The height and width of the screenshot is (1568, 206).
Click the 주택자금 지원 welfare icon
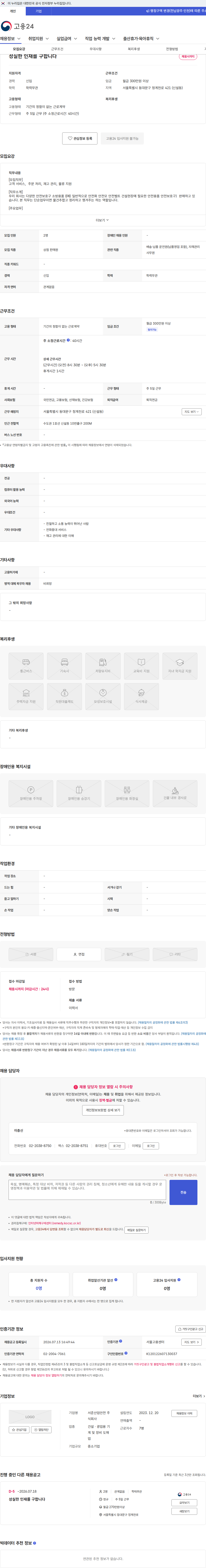[26, 696]
